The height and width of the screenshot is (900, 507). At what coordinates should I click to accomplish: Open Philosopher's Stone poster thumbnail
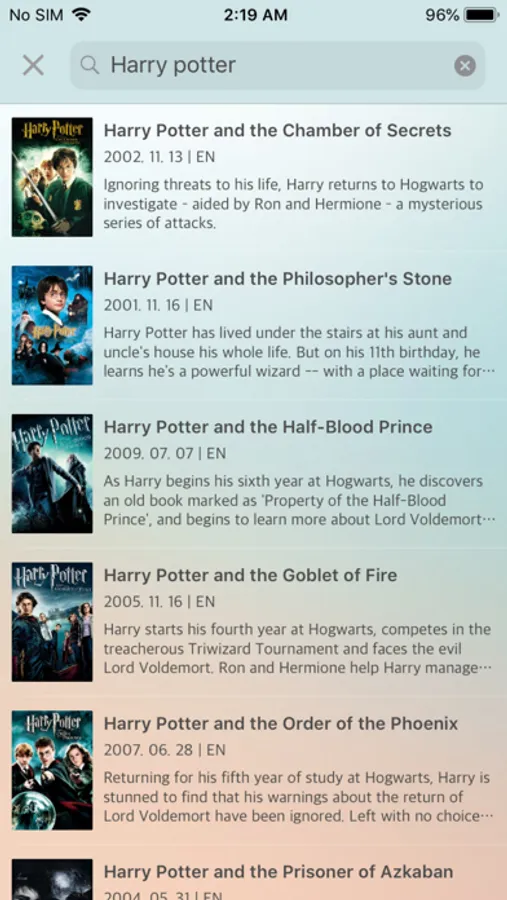(52, 325)
